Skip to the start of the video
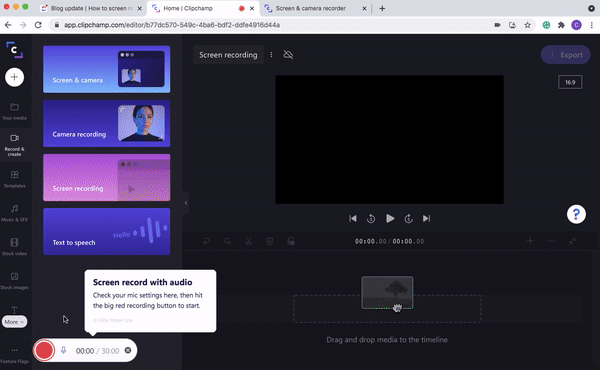Image resolution: width=600 pixels, height=370 pixels. tap(353, 218)
